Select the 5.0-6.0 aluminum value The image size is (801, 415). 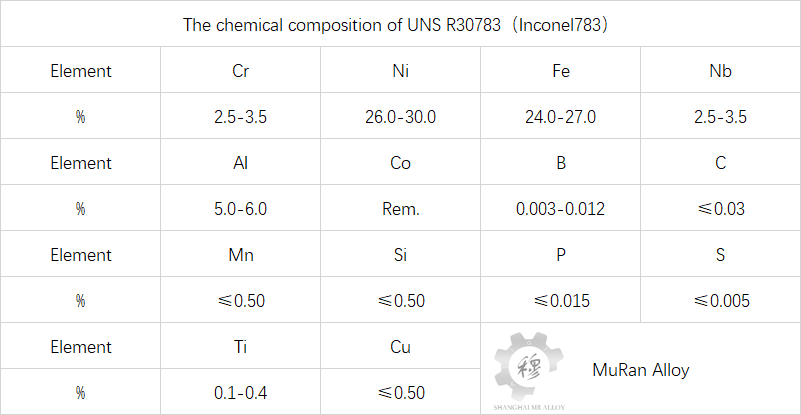pyautogui.click(x=240, y=209)
